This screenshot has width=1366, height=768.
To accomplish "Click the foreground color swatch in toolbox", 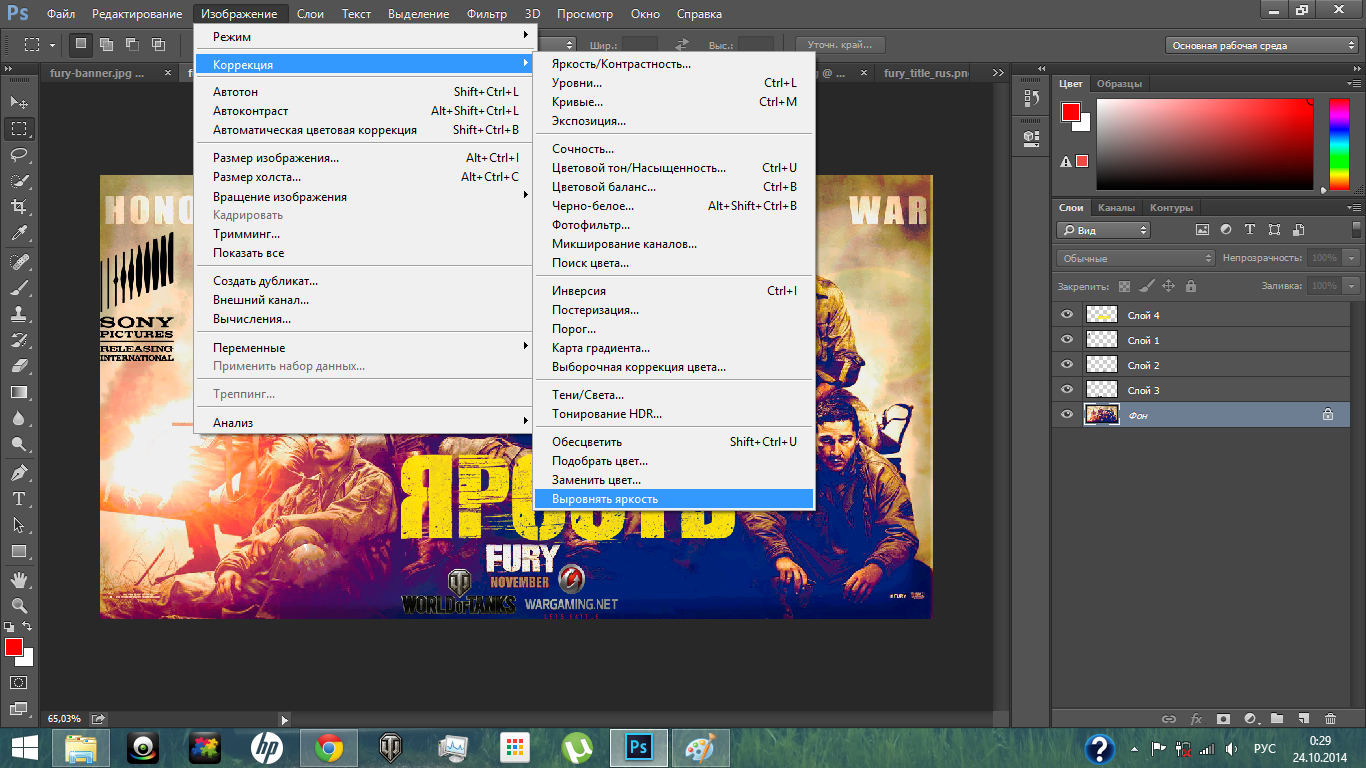I will [x=13, y=647].
